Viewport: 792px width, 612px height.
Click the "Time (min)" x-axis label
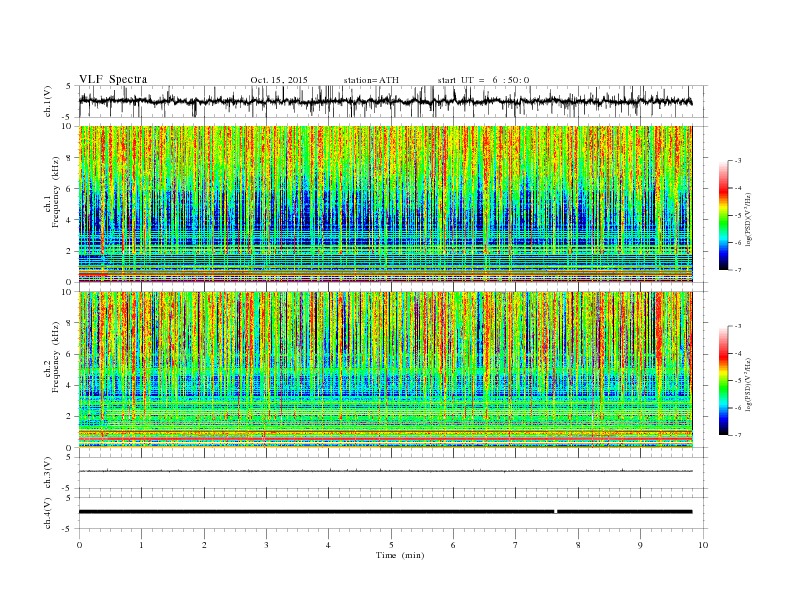400,555
